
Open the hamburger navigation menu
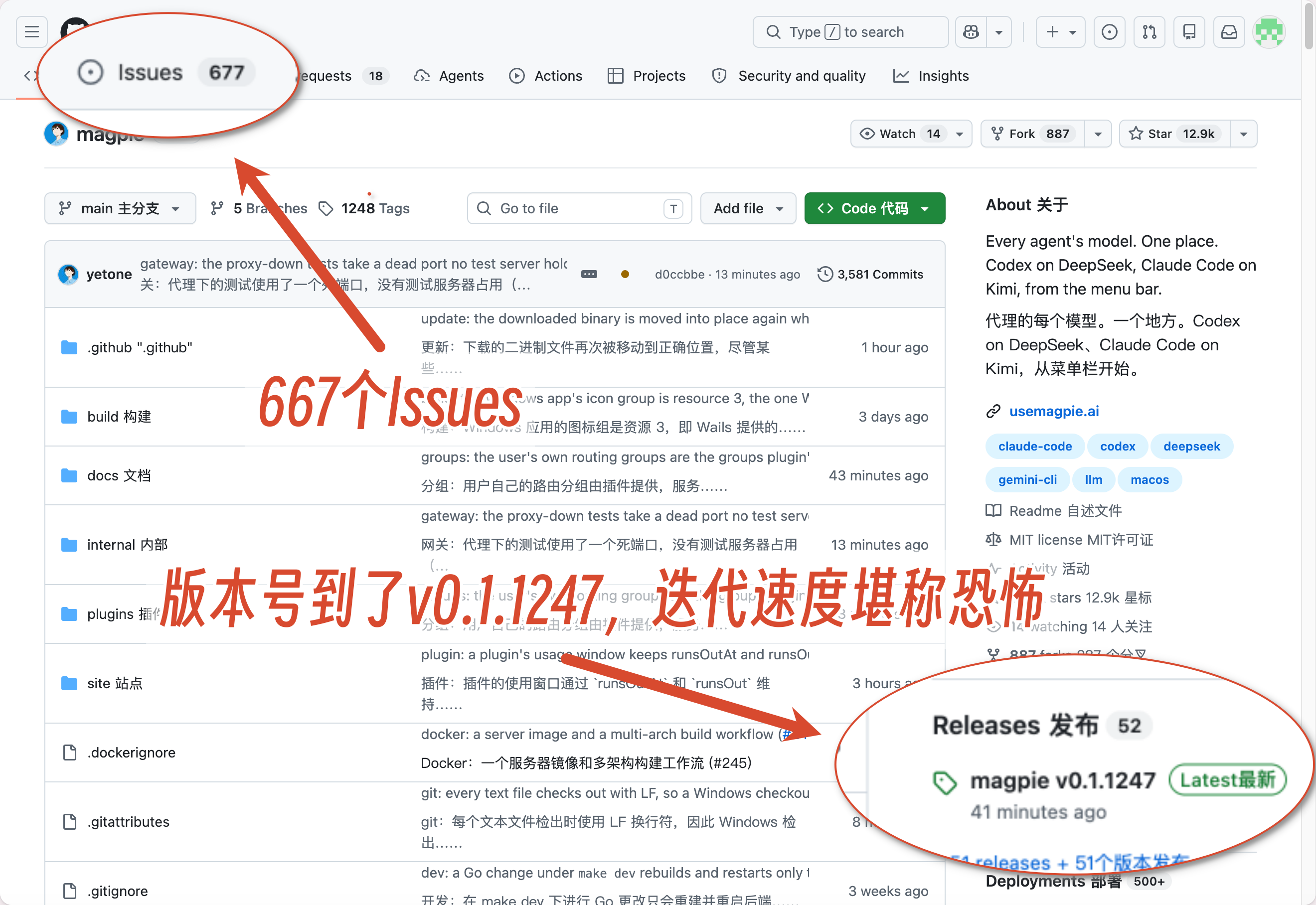[x=32, y=32]
